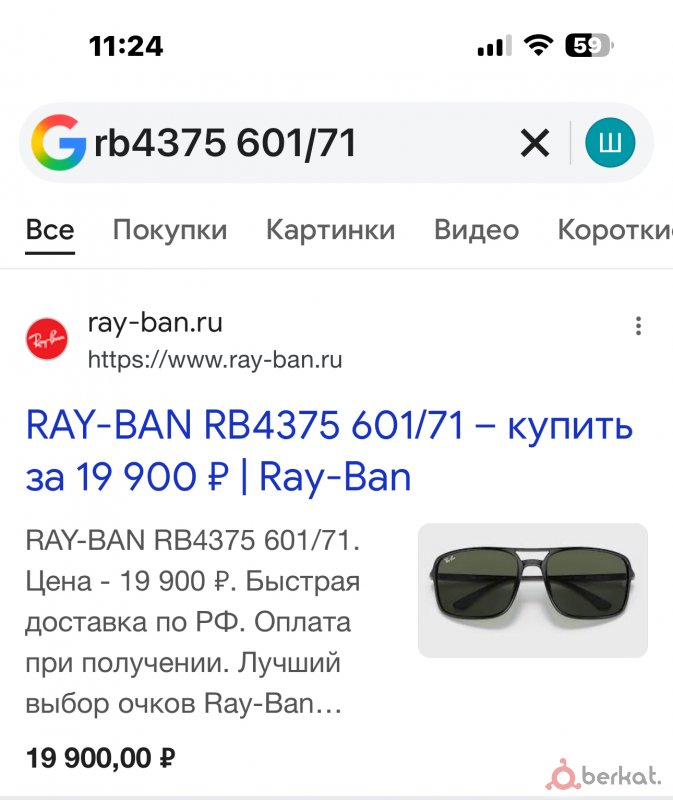
Task: Open the sunglasses product thumbnail
Action: [x=533, y=590]
